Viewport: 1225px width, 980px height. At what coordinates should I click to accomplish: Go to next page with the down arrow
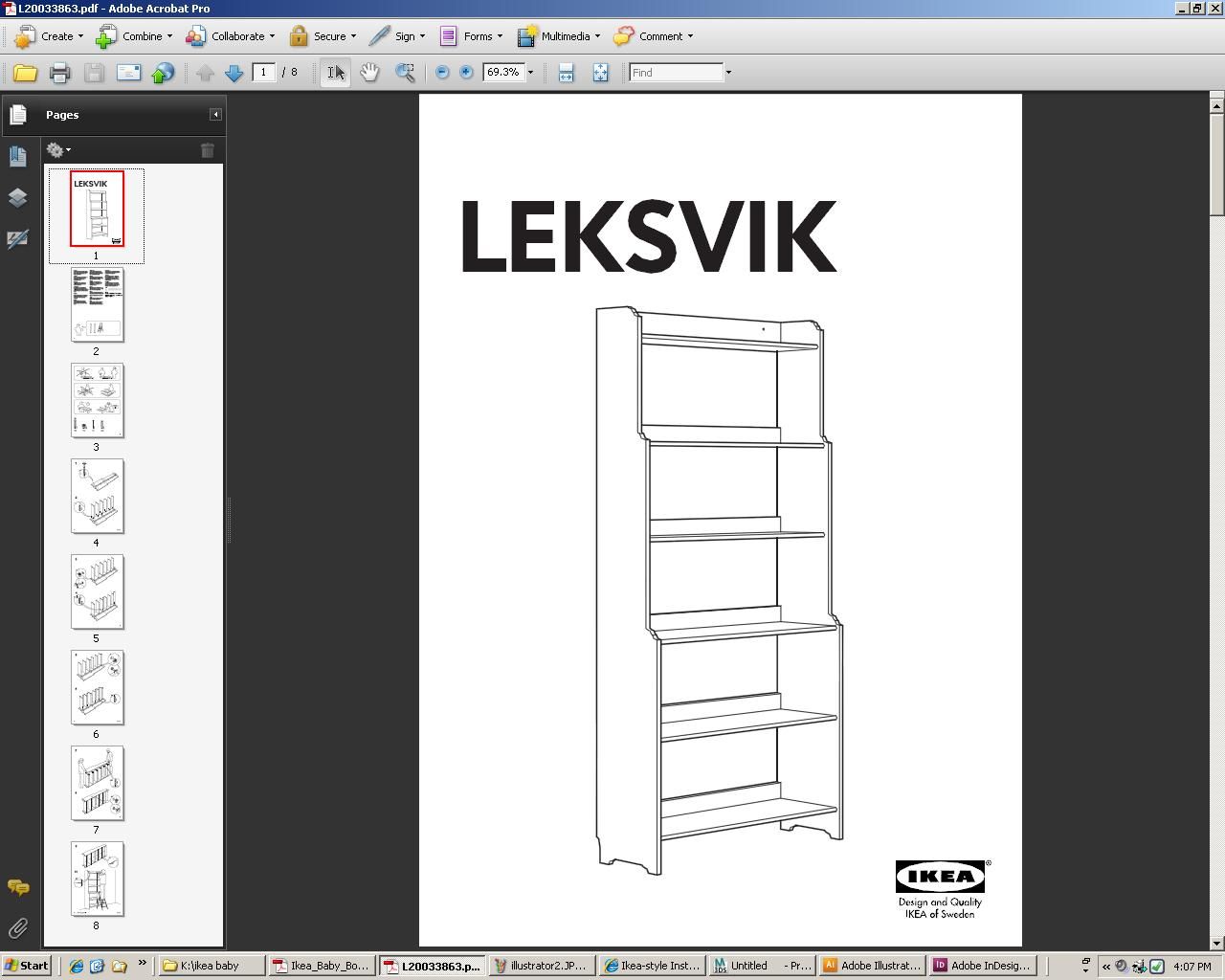[234, 72]
